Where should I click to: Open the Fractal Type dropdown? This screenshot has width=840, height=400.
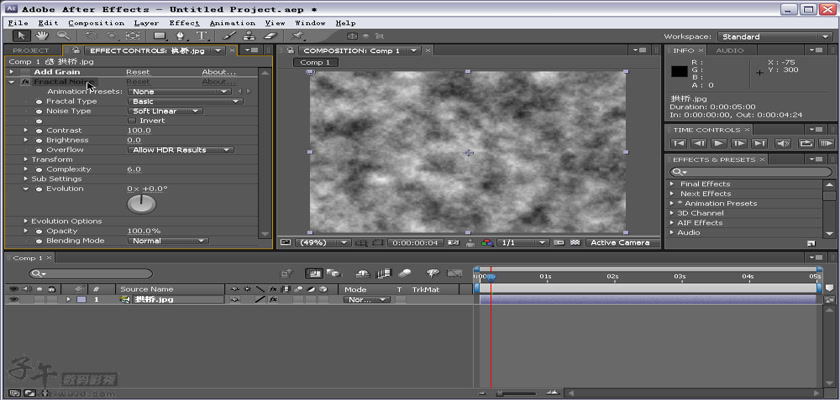point(185,101)
